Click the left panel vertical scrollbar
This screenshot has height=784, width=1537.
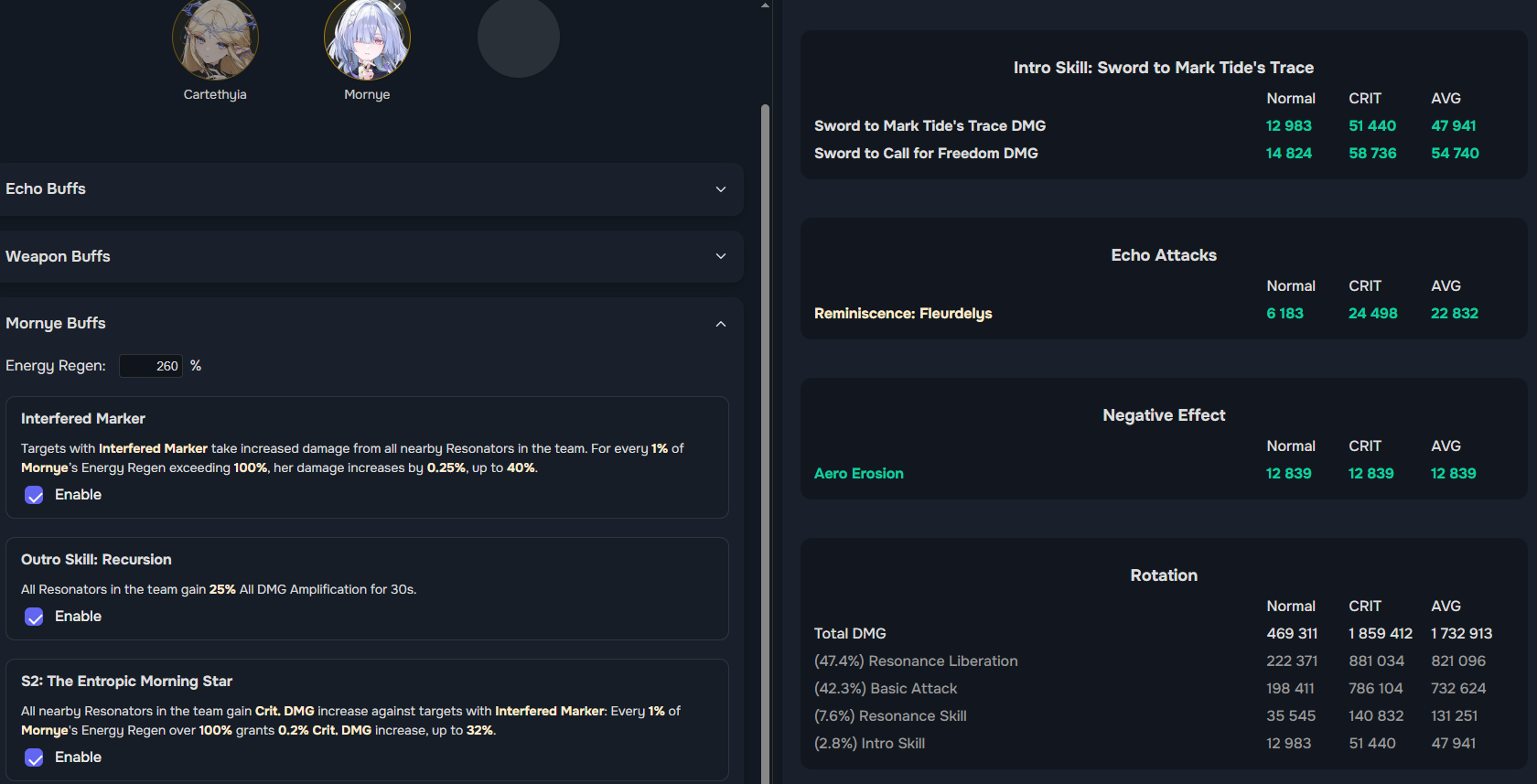(x=765, y=439)
